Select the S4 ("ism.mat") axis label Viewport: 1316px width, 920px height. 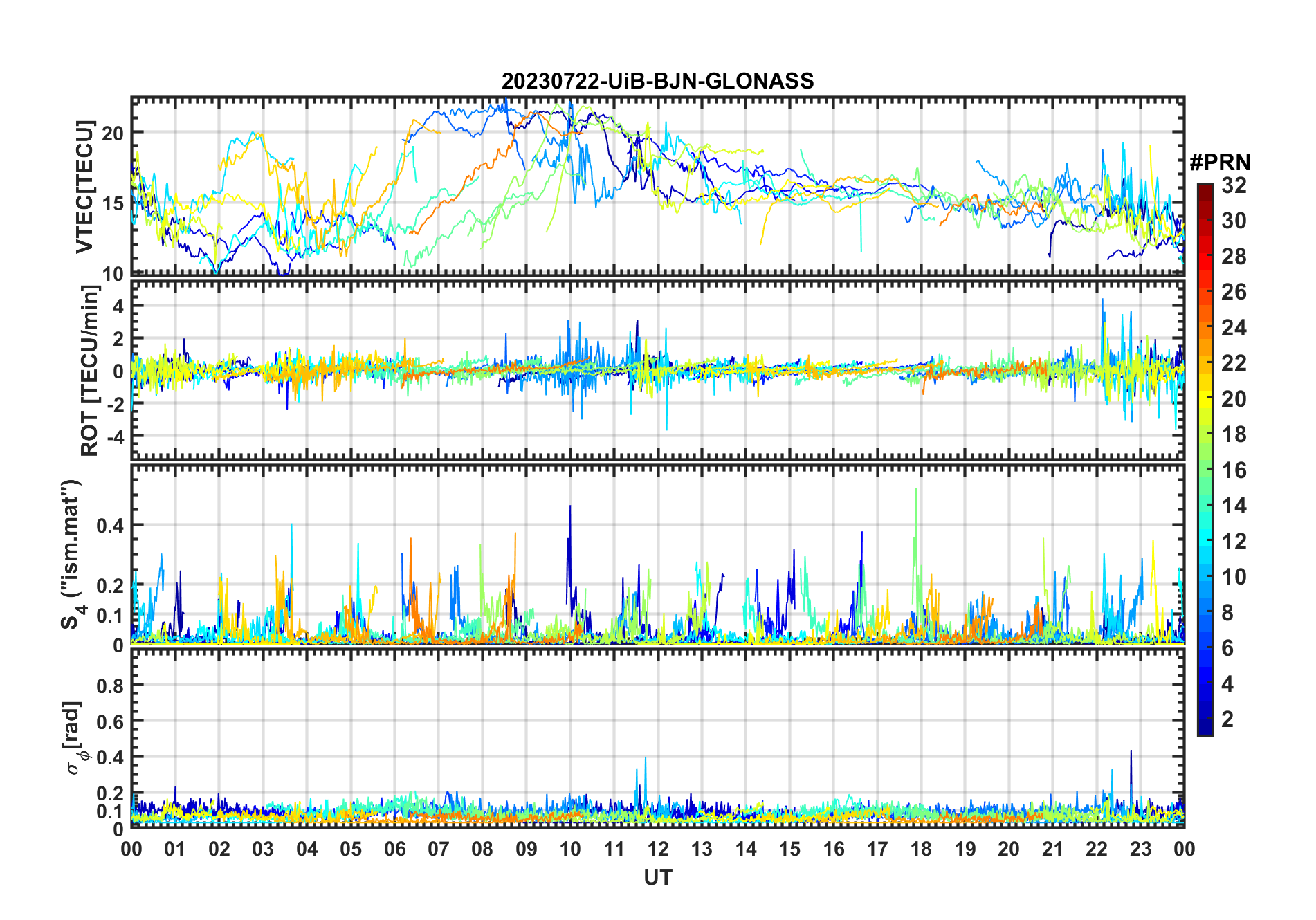pos(71,554)
